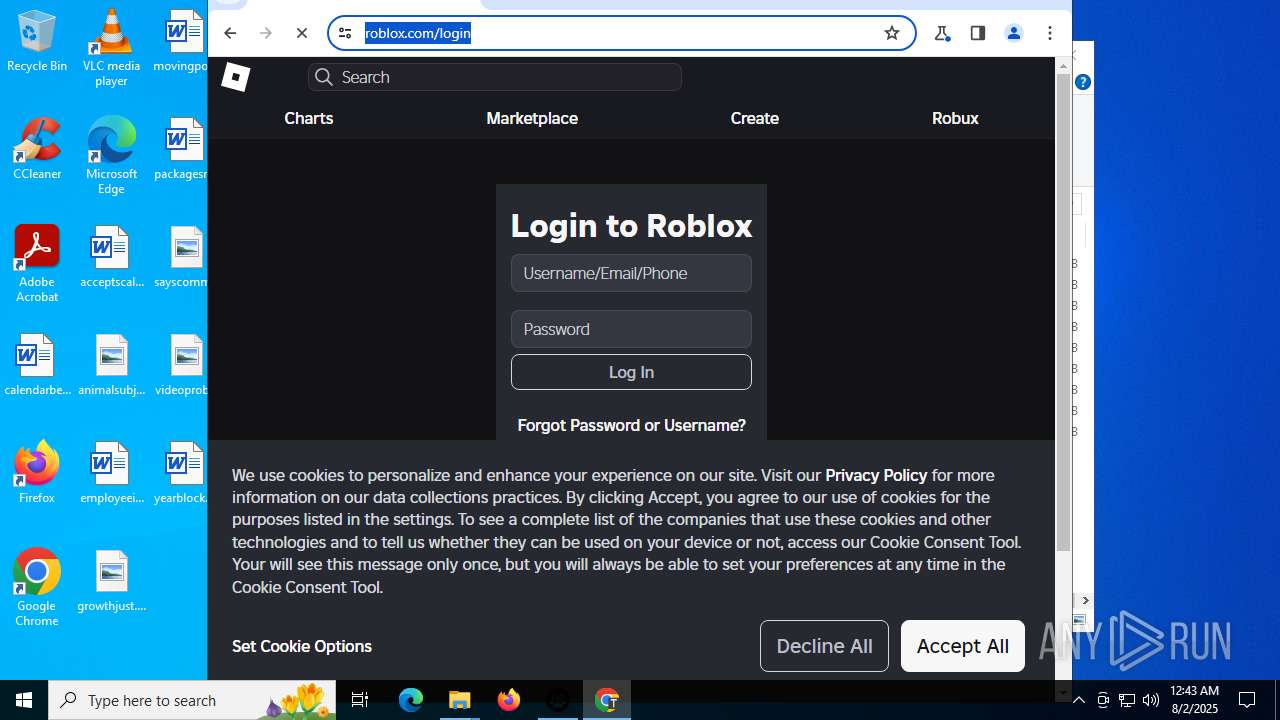Click the Roblox Search field
The width and height of the screenshot is (1280, 720).
coord(495,77)
